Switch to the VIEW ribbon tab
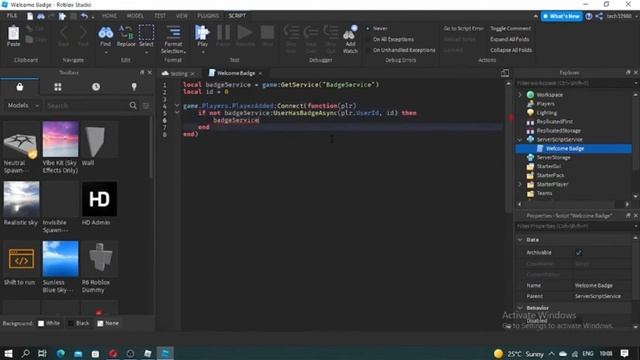 182,16
